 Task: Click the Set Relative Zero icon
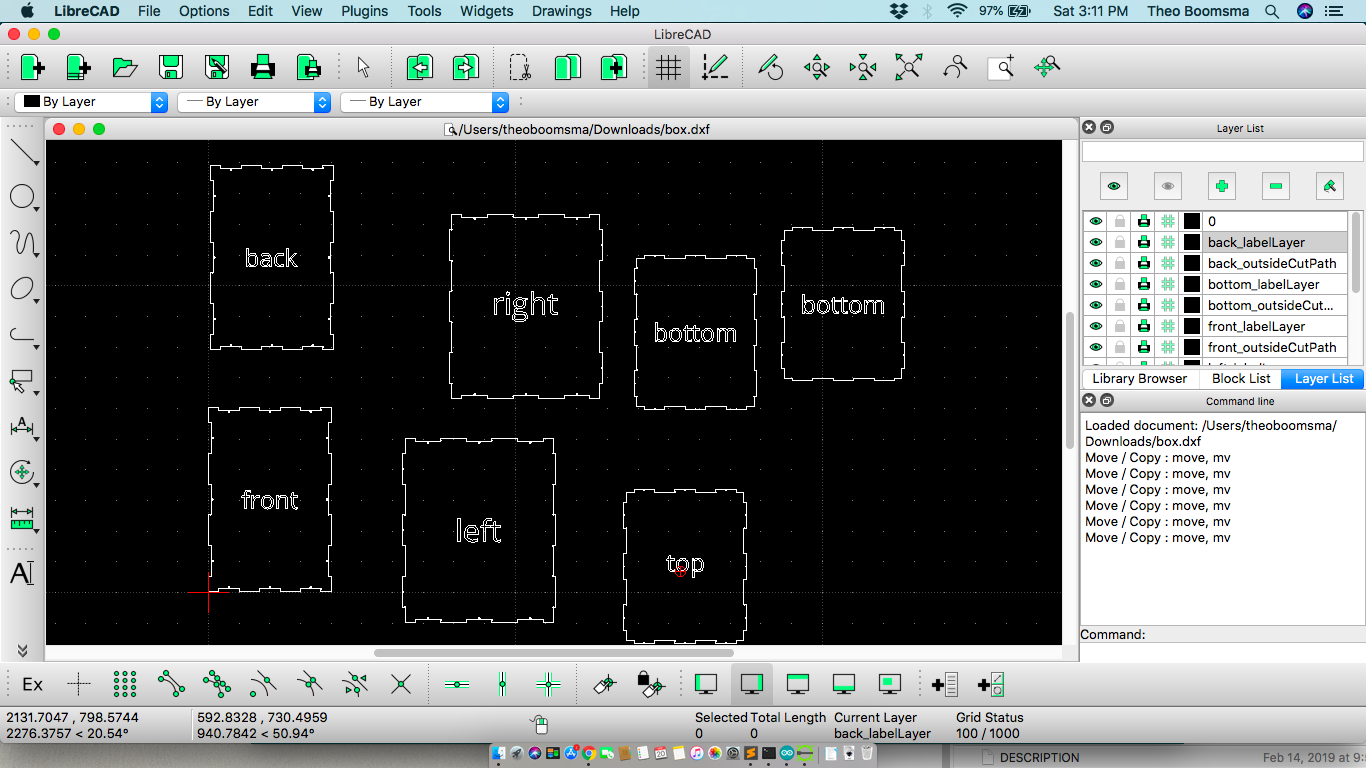pos(604,684)
